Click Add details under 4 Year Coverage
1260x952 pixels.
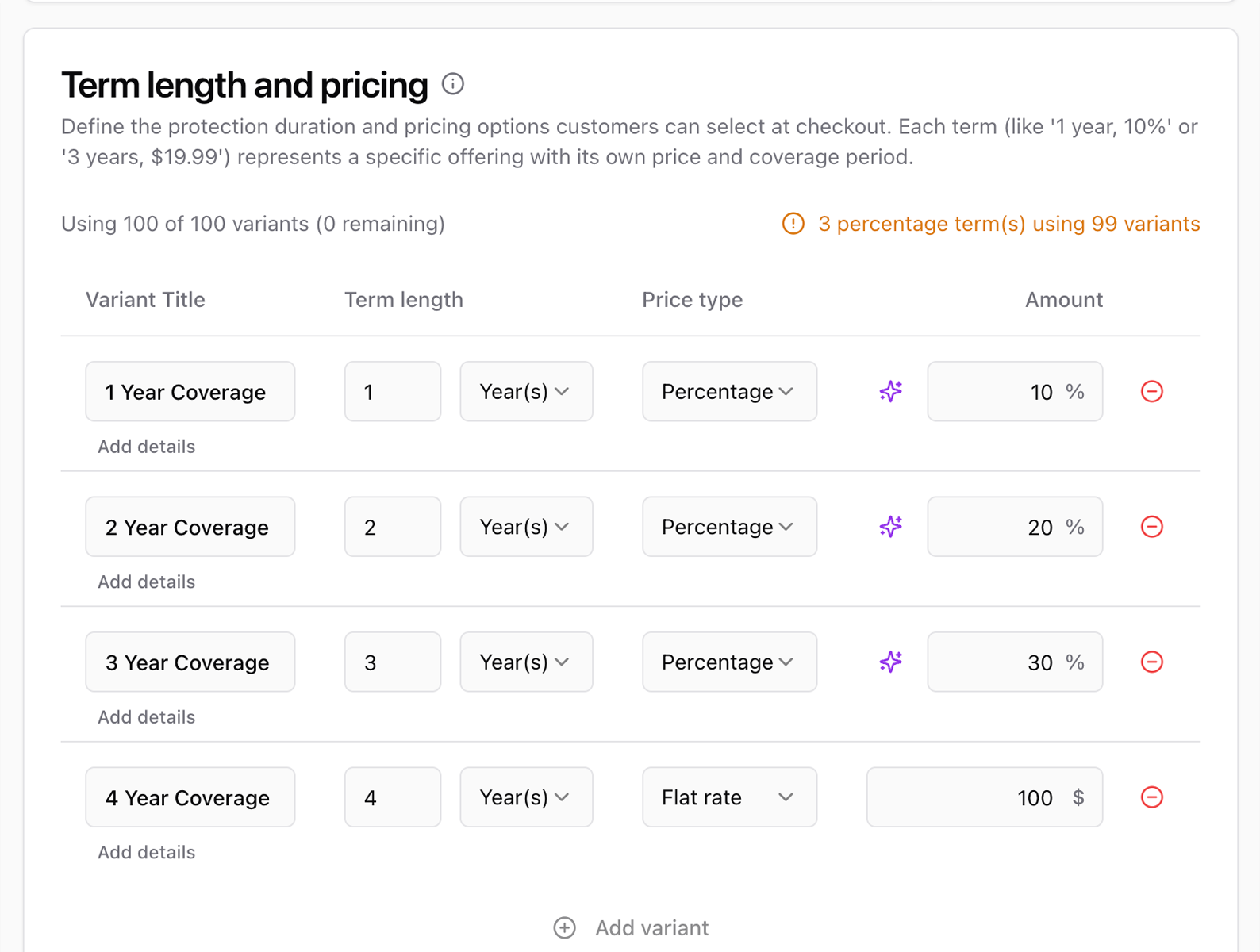point(146,852)
